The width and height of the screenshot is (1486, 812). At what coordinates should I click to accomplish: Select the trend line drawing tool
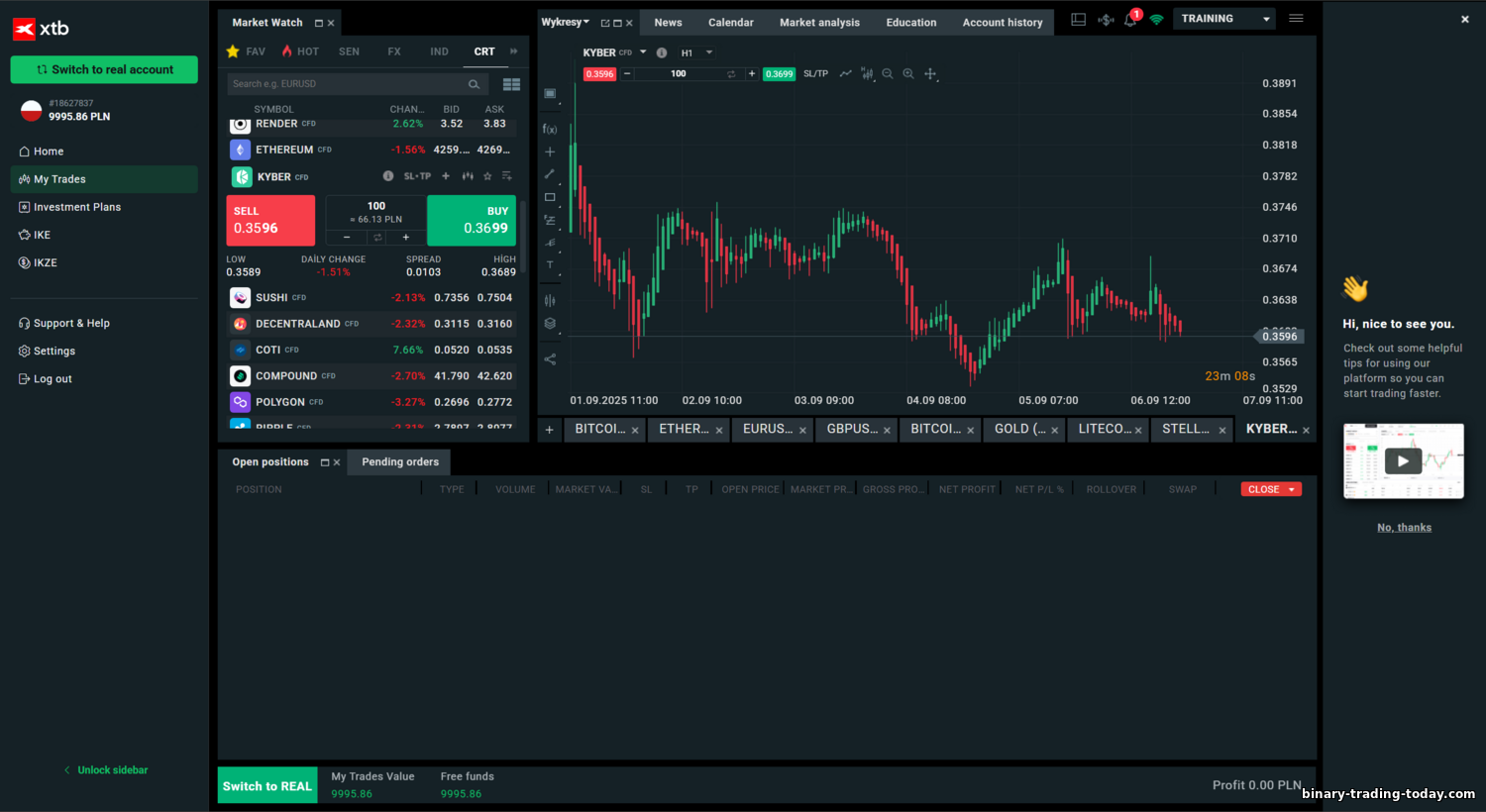[x=550, y=174]
